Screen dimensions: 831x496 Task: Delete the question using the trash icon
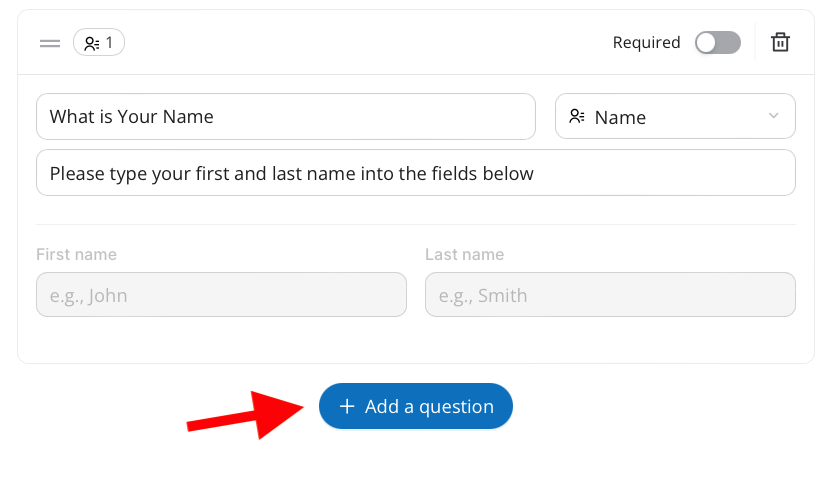pyautogui.click(x=780, y=42)
